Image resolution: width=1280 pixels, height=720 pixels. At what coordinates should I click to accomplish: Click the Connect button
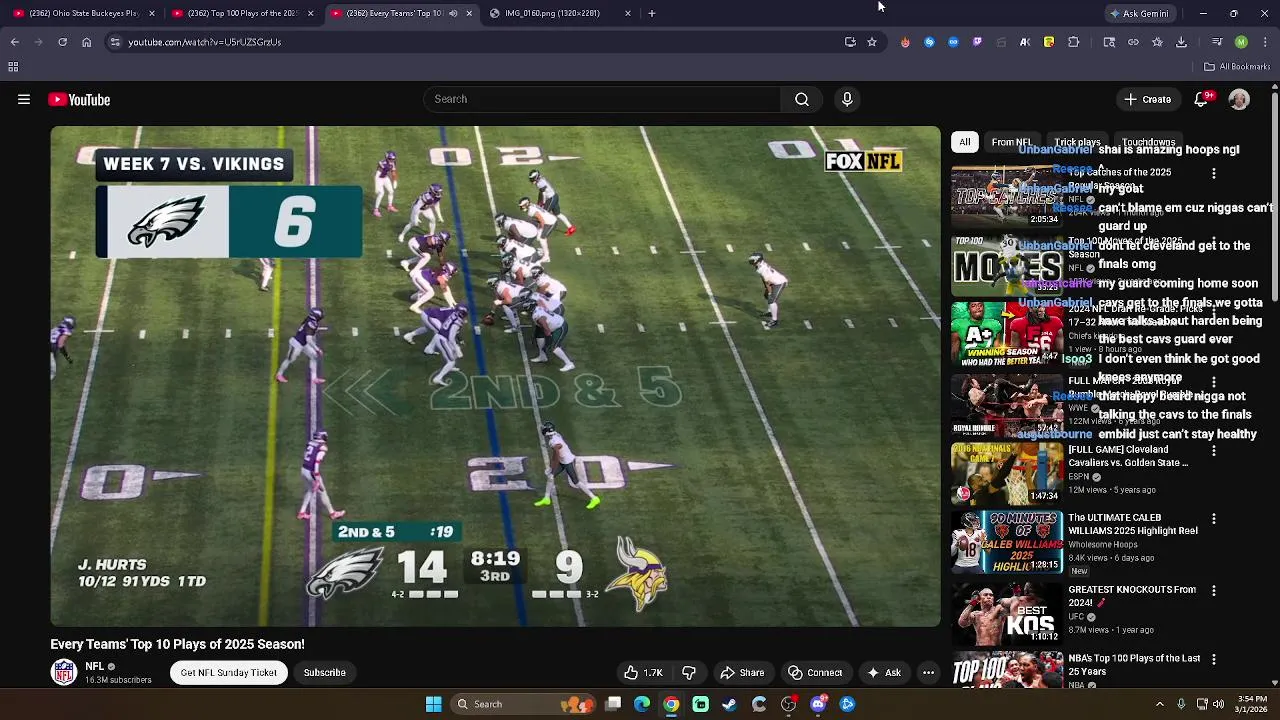click(x=815, y=673)
